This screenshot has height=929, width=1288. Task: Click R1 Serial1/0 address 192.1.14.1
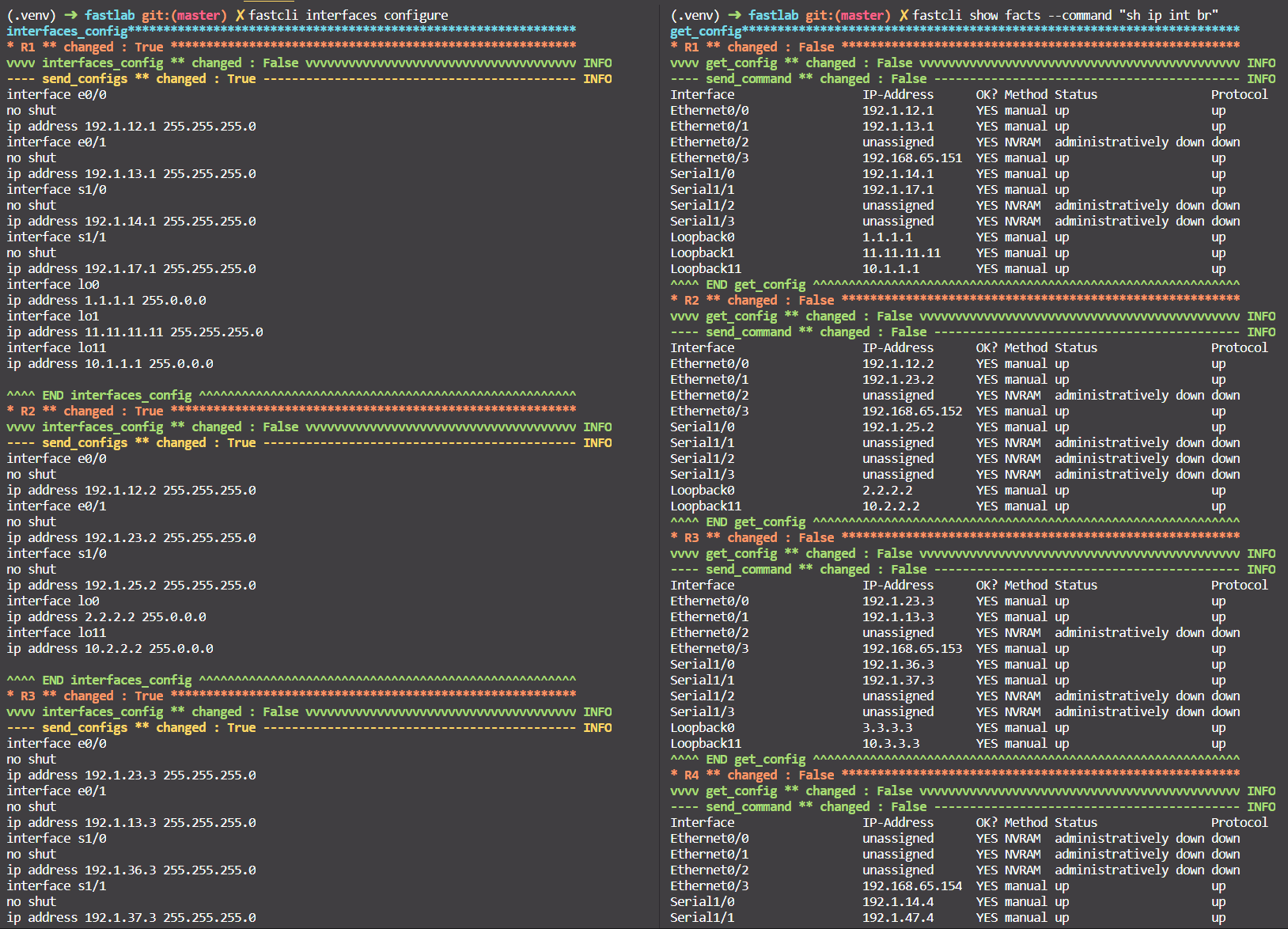point(898,173)
